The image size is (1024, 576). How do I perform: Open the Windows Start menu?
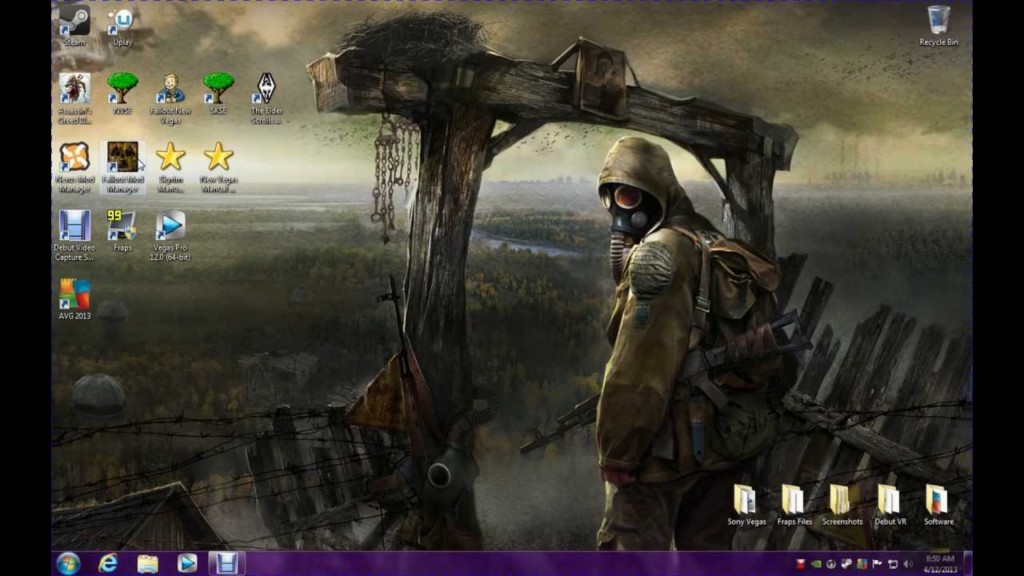coord(68,563)
